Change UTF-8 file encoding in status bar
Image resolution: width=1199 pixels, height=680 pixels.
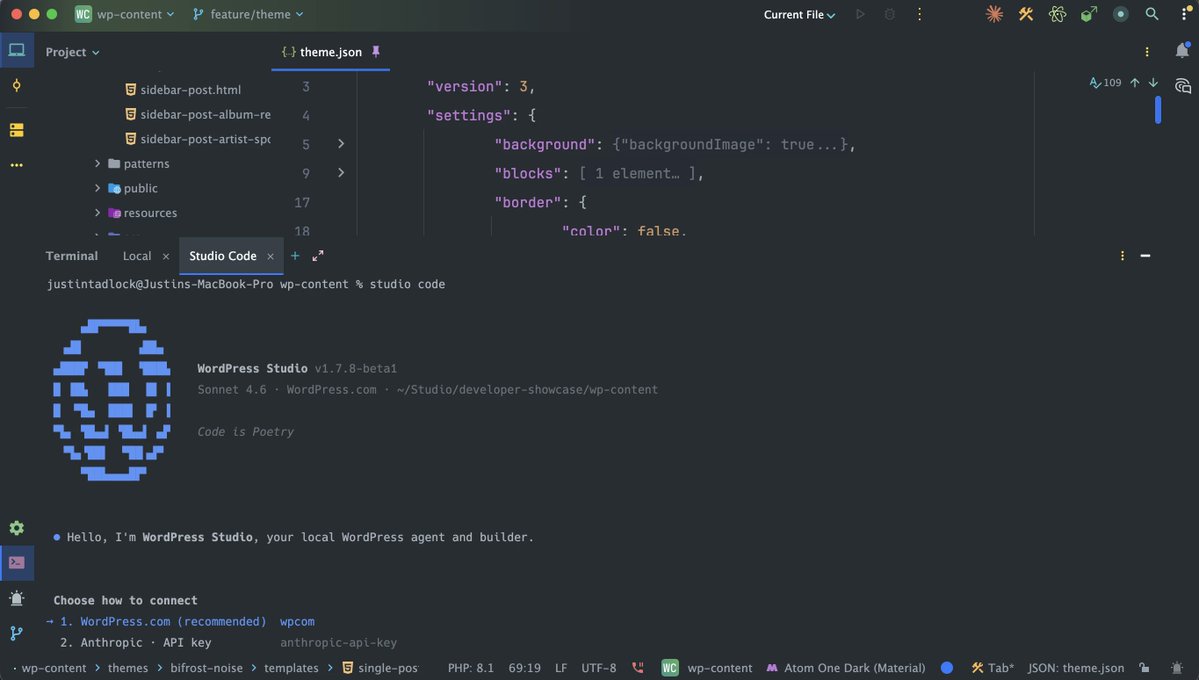click(599, 668)
